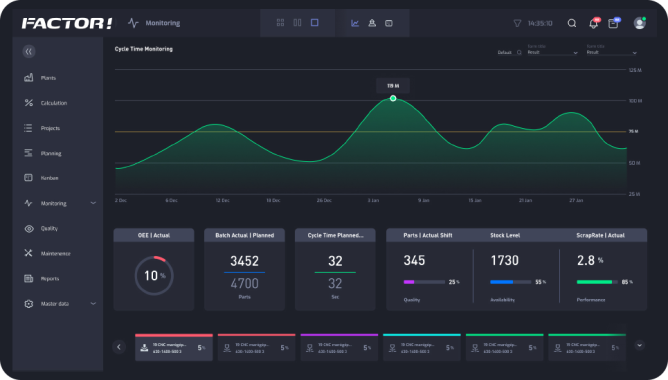Expand the Monitoring submenu chevron
Screen dimensions: 668x380
click(x=93, y=203)
